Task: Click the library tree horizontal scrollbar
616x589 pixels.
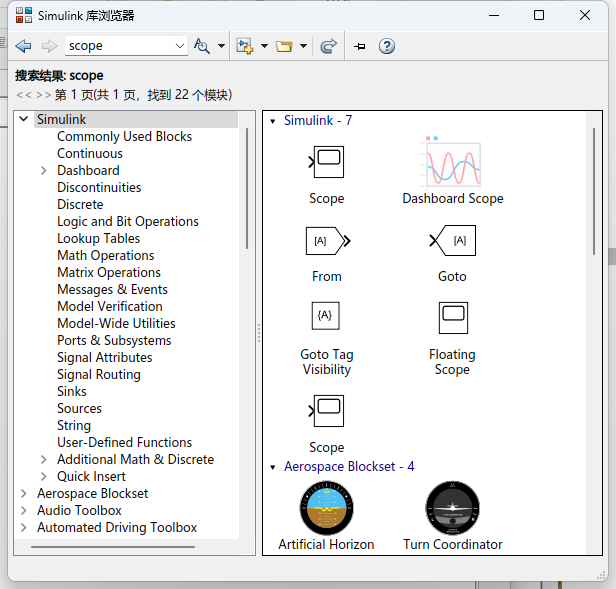Action: 113,547
